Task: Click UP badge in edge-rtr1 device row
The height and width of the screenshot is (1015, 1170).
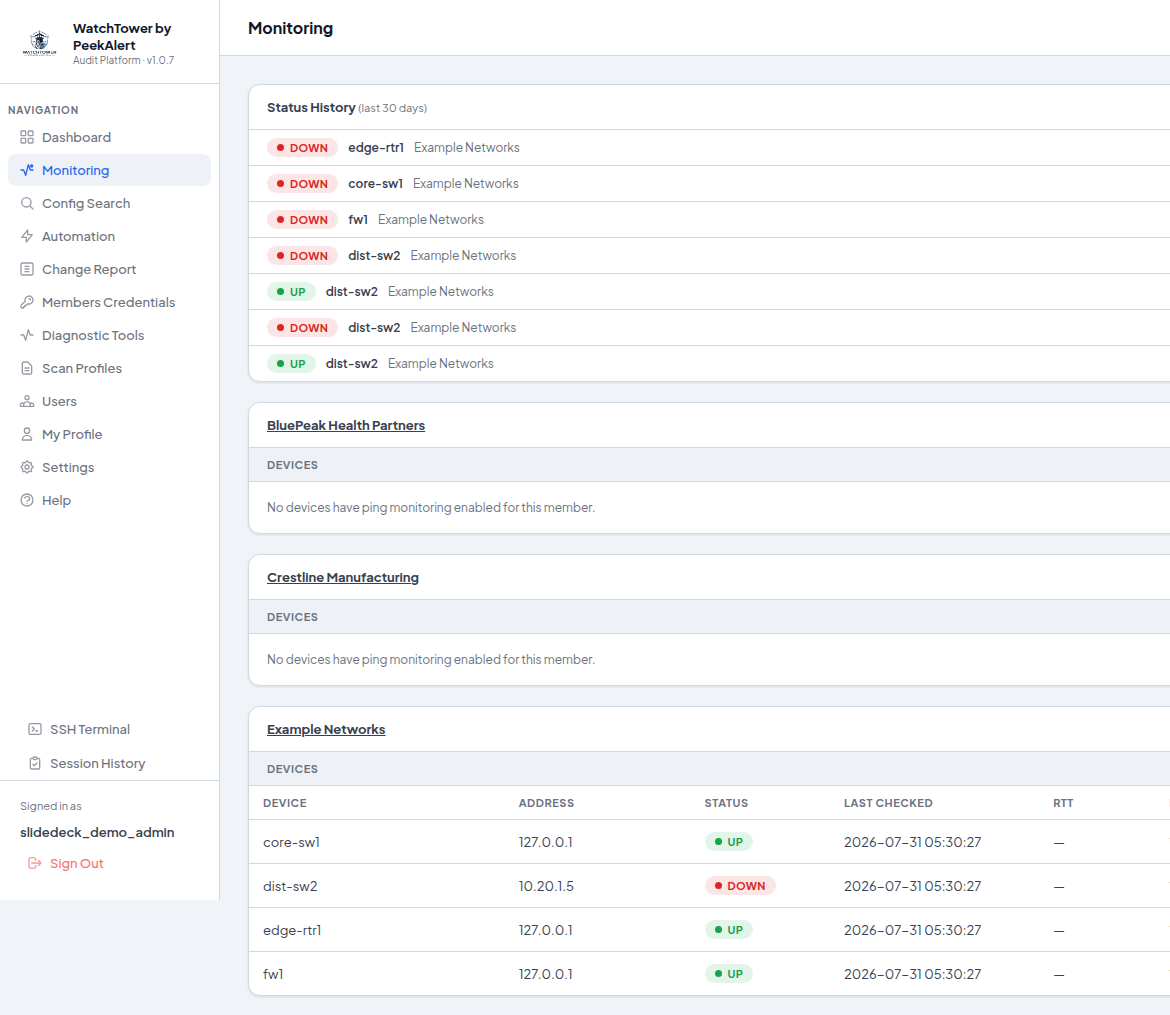Action: pos(728,930)
